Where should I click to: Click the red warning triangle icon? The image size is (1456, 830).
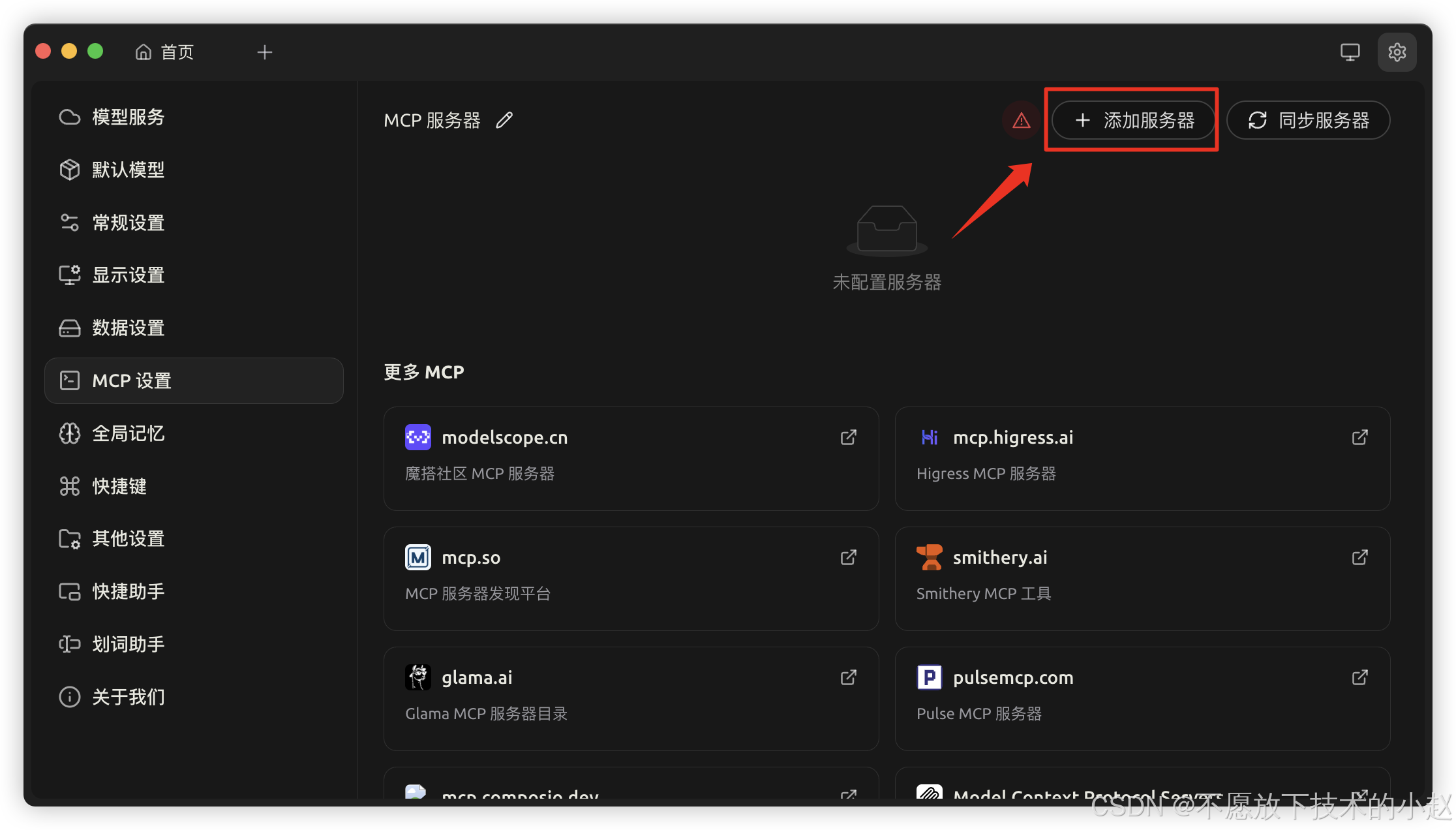tap(1021, 120)
